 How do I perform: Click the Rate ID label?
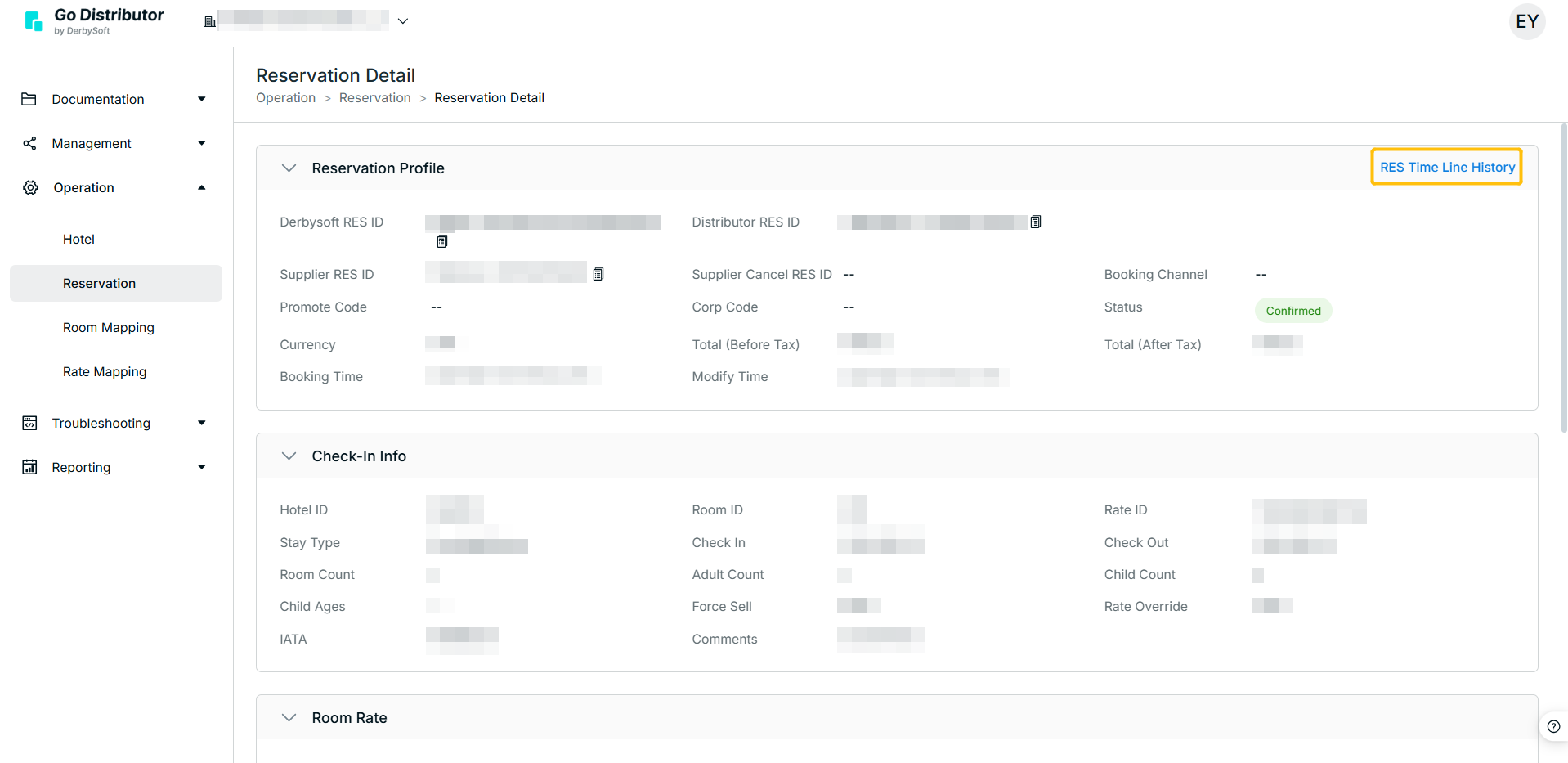coord(1126,509)
